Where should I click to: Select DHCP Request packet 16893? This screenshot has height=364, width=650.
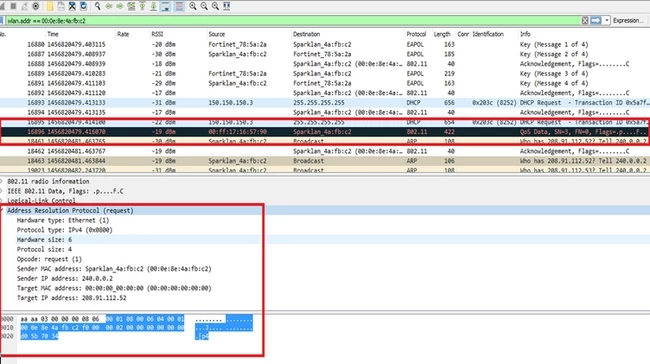click(325, 102)
